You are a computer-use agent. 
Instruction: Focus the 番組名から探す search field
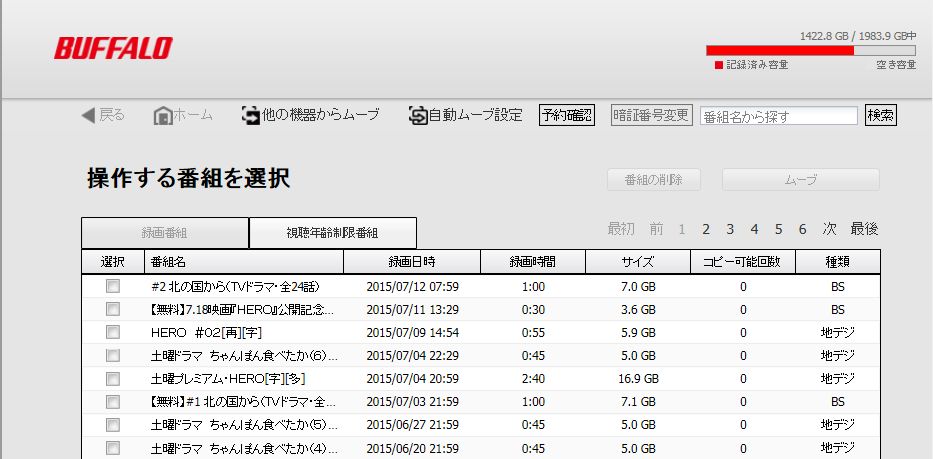point(779,116)
